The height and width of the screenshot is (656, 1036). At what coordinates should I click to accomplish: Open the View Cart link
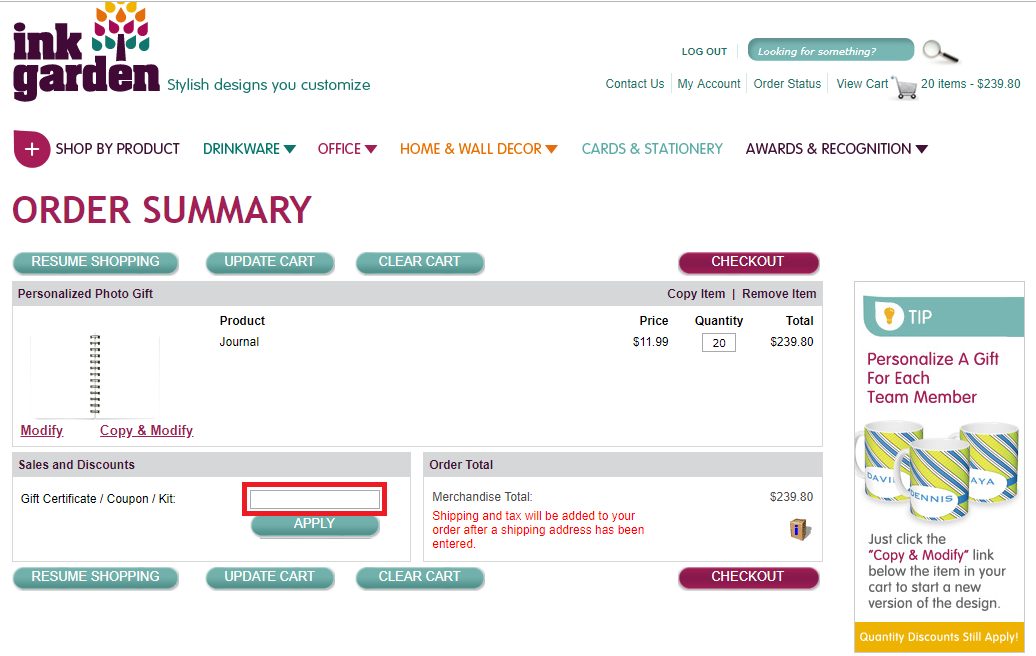pyautogui.click(x=862, y=84)
